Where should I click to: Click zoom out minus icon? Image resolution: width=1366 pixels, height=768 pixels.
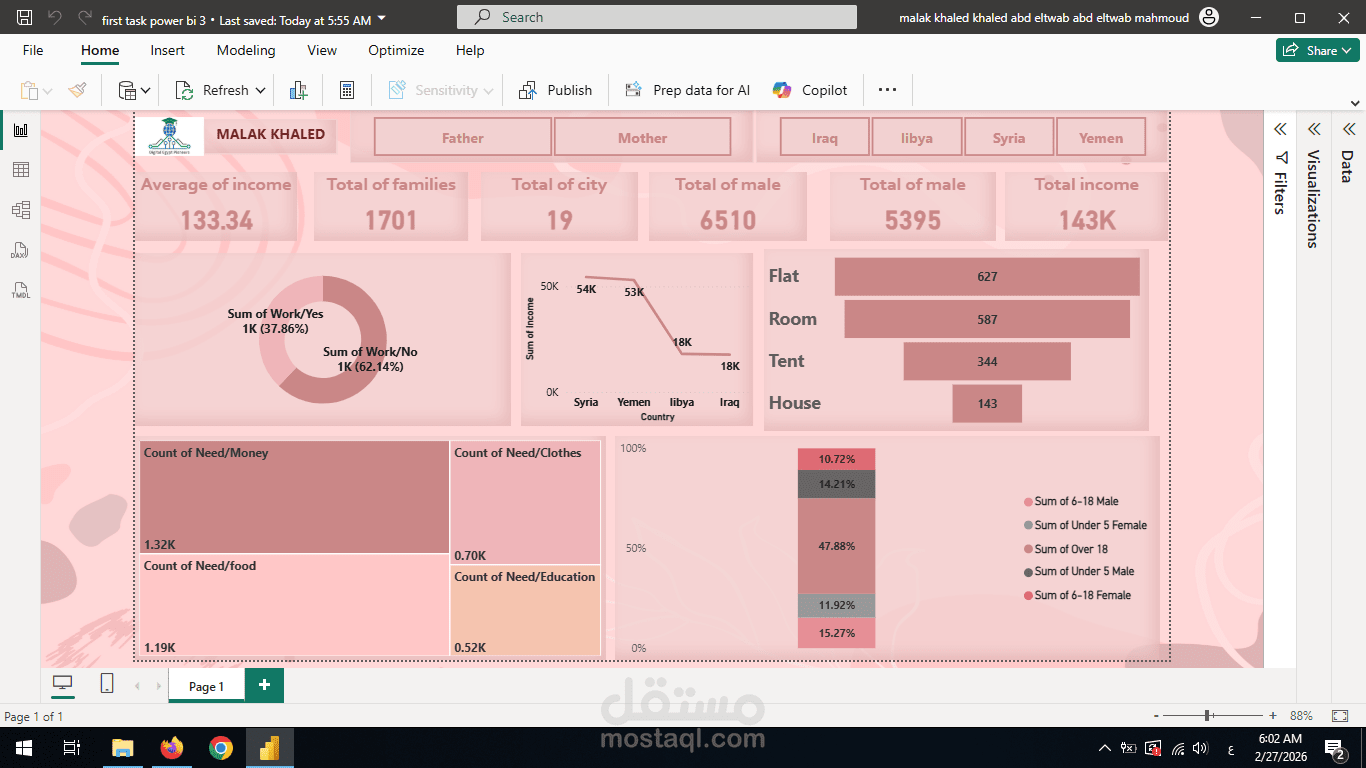pos(1157,716)
